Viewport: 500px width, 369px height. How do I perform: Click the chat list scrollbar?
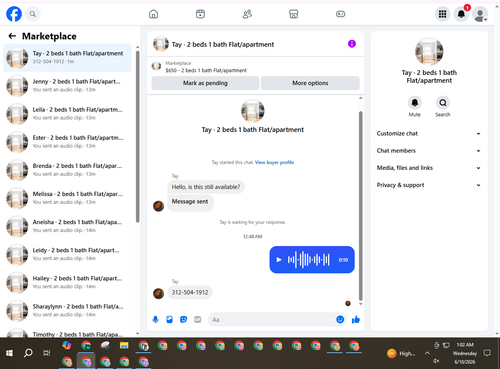[137, 137]
